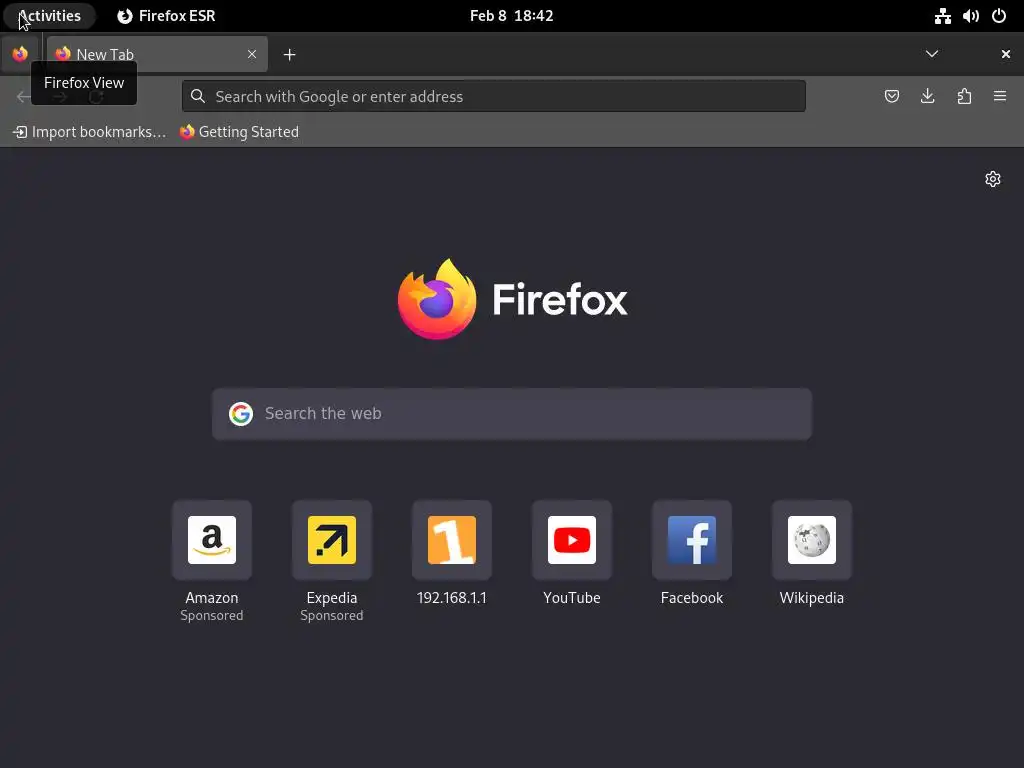Open Firefox View pinned button
This screenshot has width=1024, height=768.
point(20,54)
